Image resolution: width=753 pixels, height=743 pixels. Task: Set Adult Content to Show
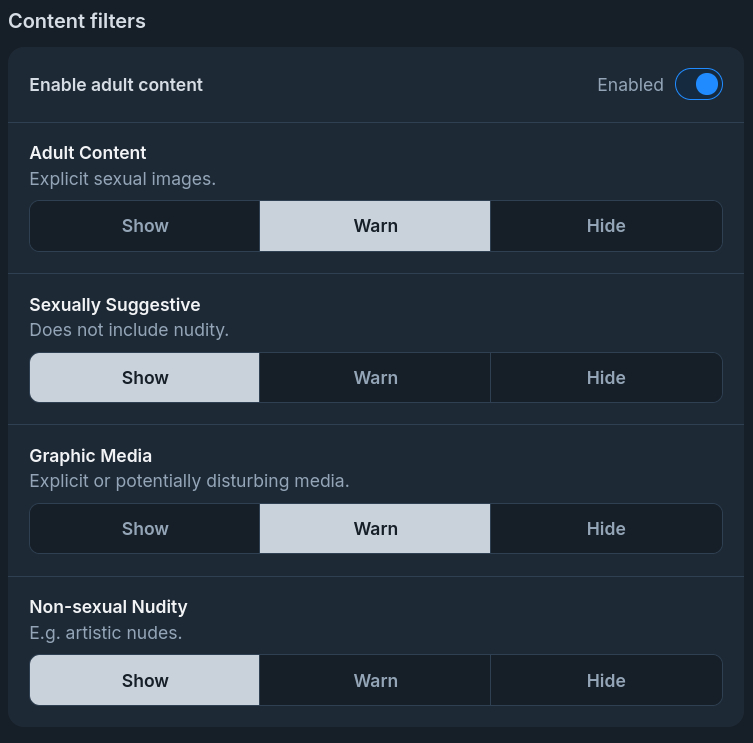pos(145,226)
